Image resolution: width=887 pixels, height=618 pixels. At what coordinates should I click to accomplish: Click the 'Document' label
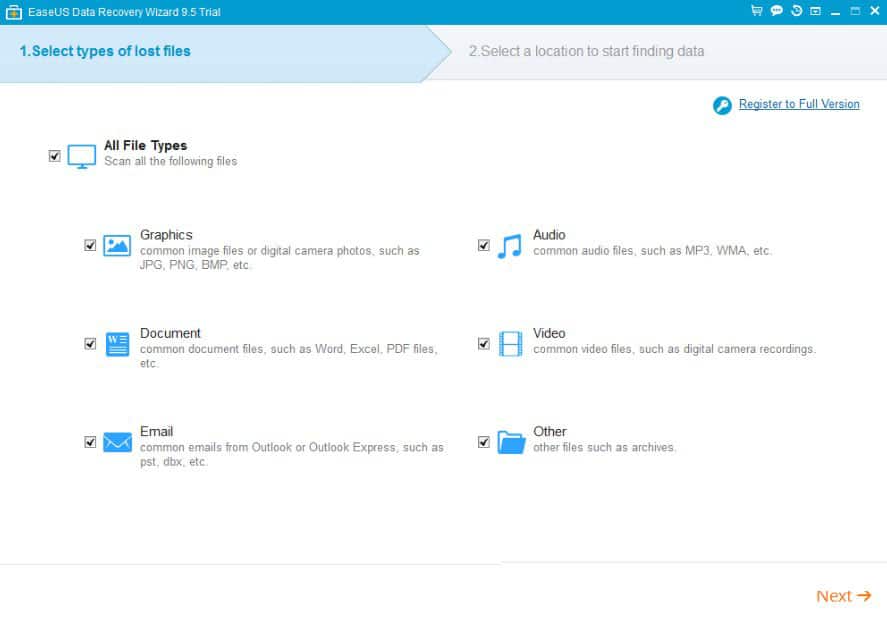(170, 333)
